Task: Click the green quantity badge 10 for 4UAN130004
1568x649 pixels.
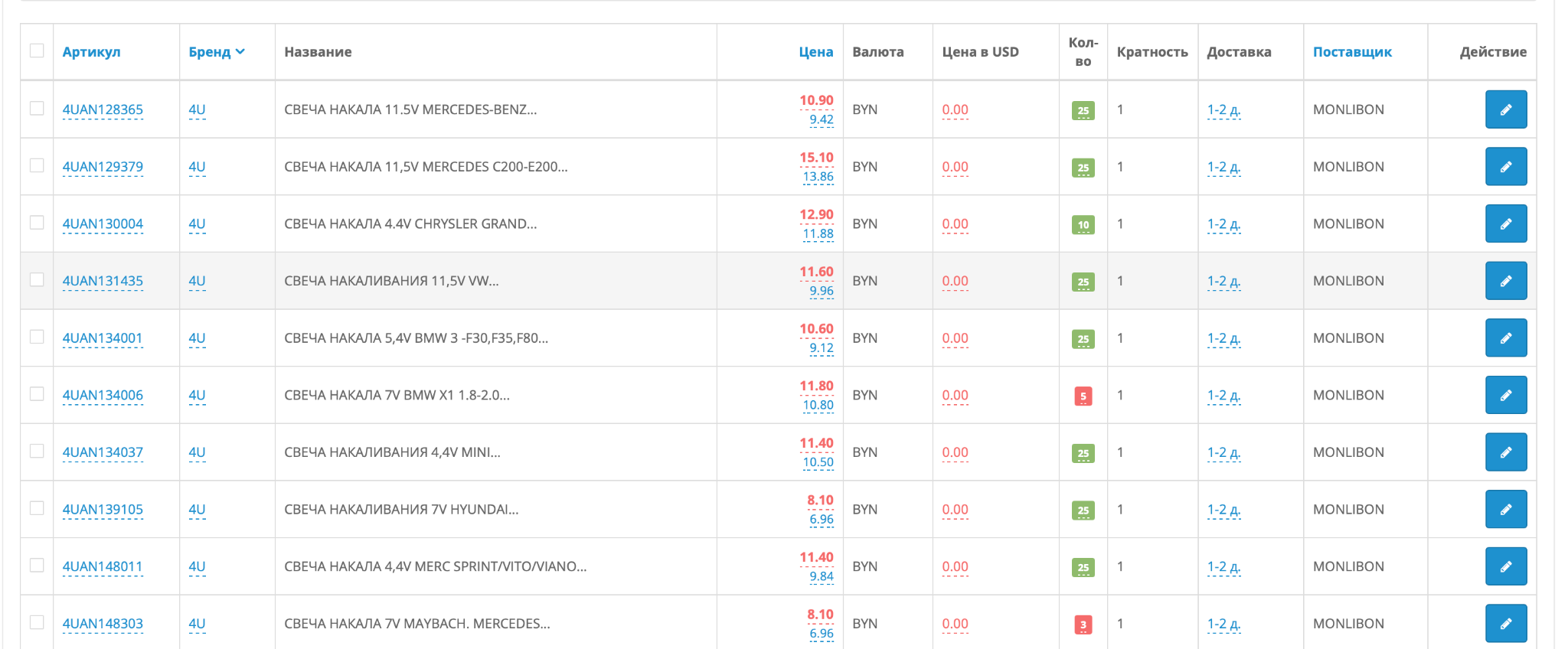Action: point(1083,225)
